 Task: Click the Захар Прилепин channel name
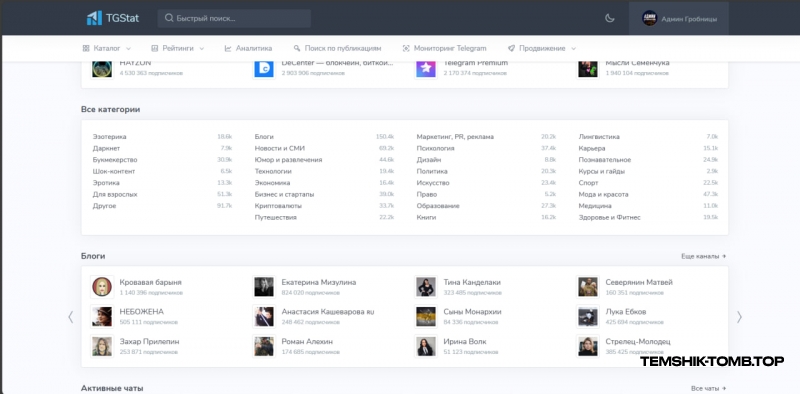point(149,341)
